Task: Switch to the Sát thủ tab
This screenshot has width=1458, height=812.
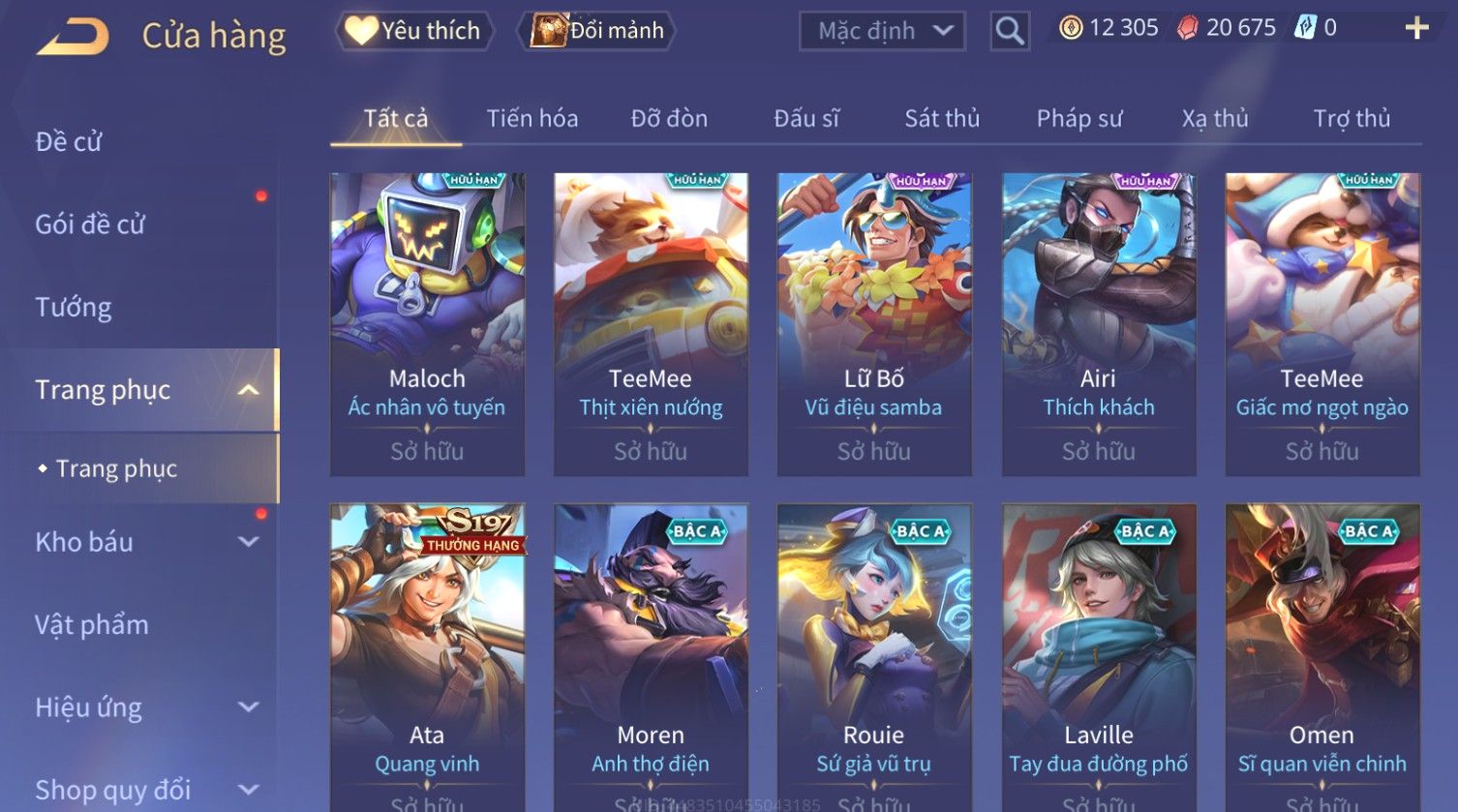Action: coord(942,118)
